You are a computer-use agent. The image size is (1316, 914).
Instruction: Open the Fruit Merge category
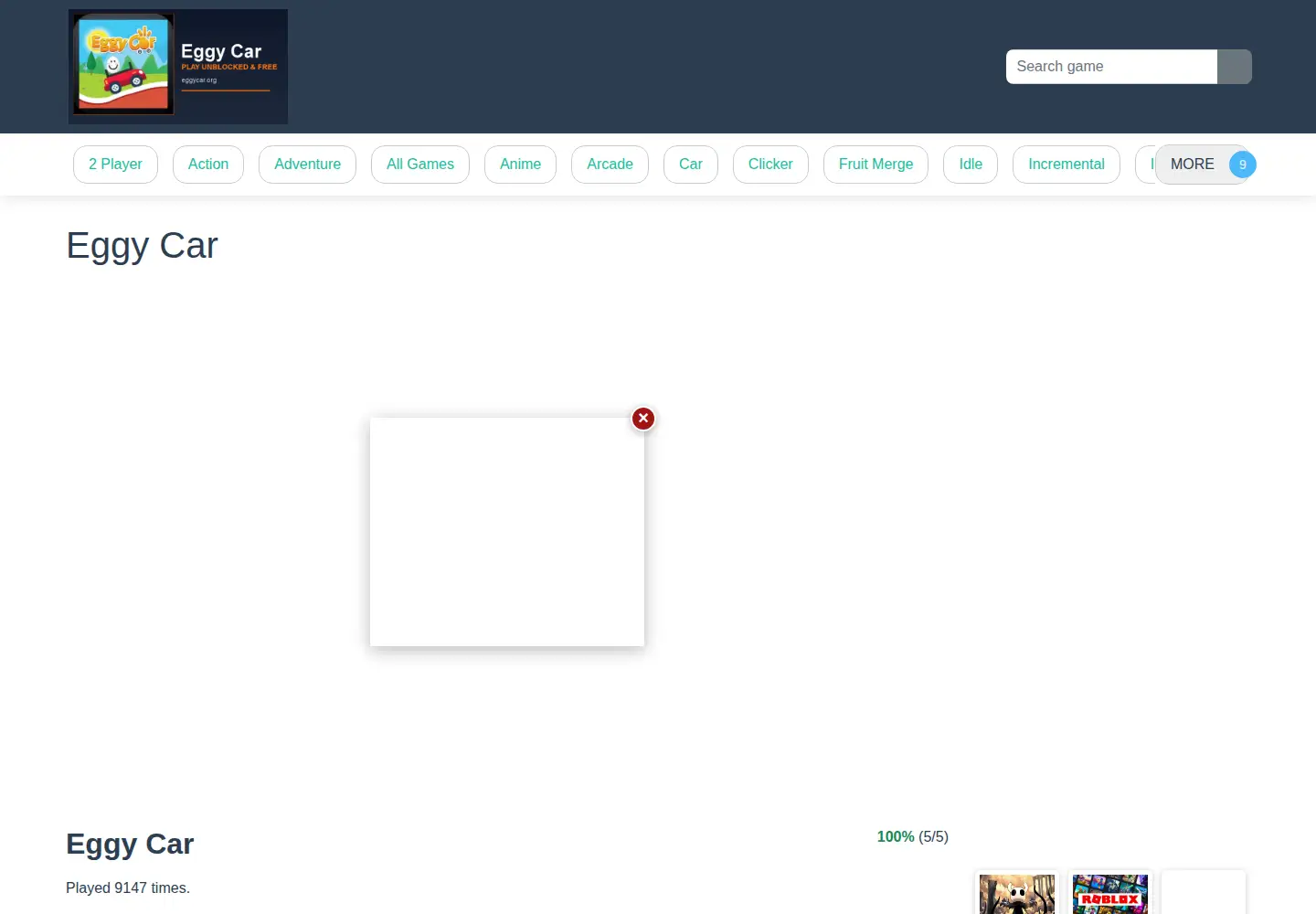pyautogui.click(x=876, y=165)
